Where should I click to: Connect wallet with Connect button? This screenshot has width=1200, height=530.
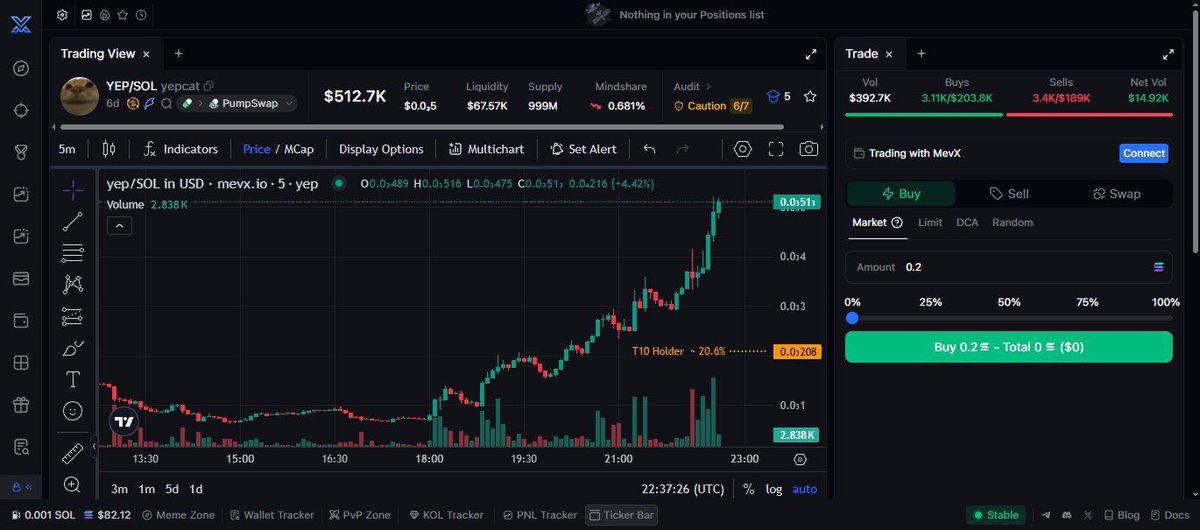[1144, 153]
